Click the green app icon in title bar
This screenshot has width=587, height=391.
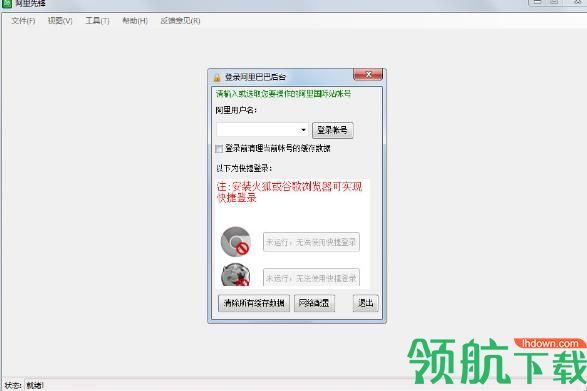click(6, 3)
